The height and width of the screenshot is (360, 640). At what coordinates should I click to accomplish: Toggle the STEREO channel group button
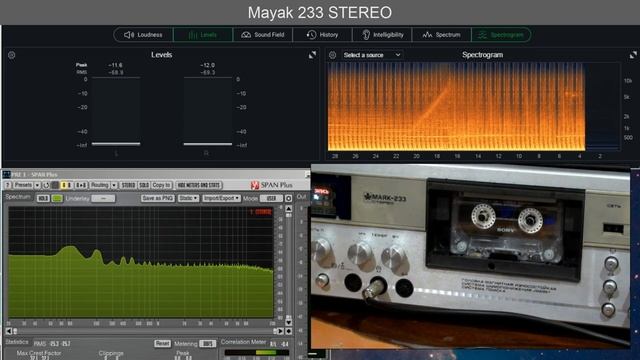click(128, 185)
